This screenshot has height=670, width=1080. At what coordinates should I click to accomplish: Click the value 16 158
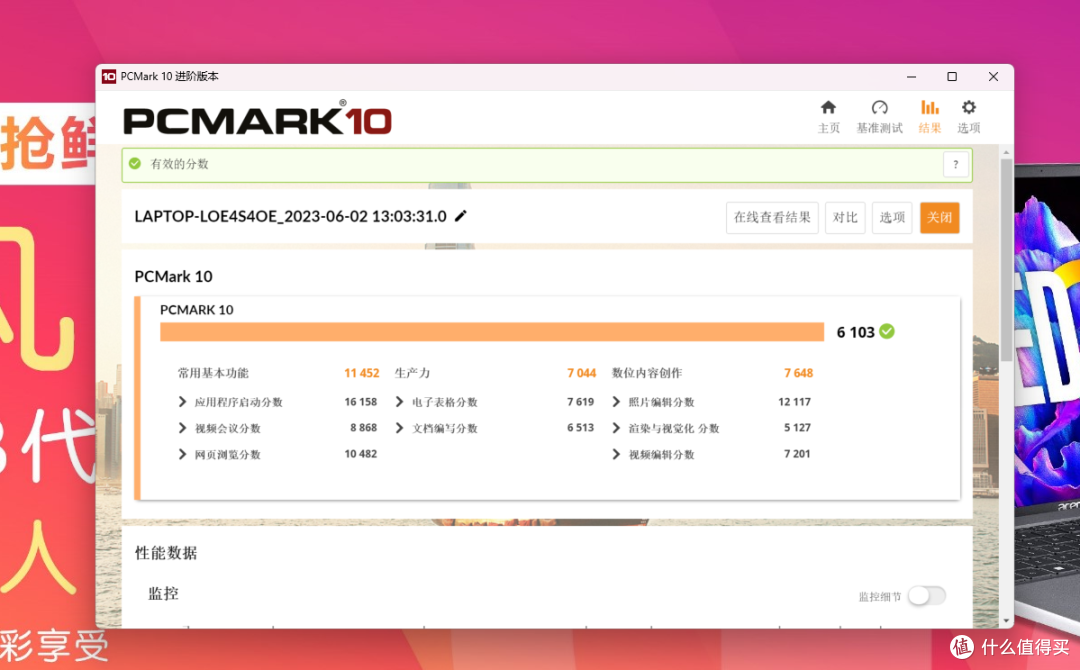[361, 401]
